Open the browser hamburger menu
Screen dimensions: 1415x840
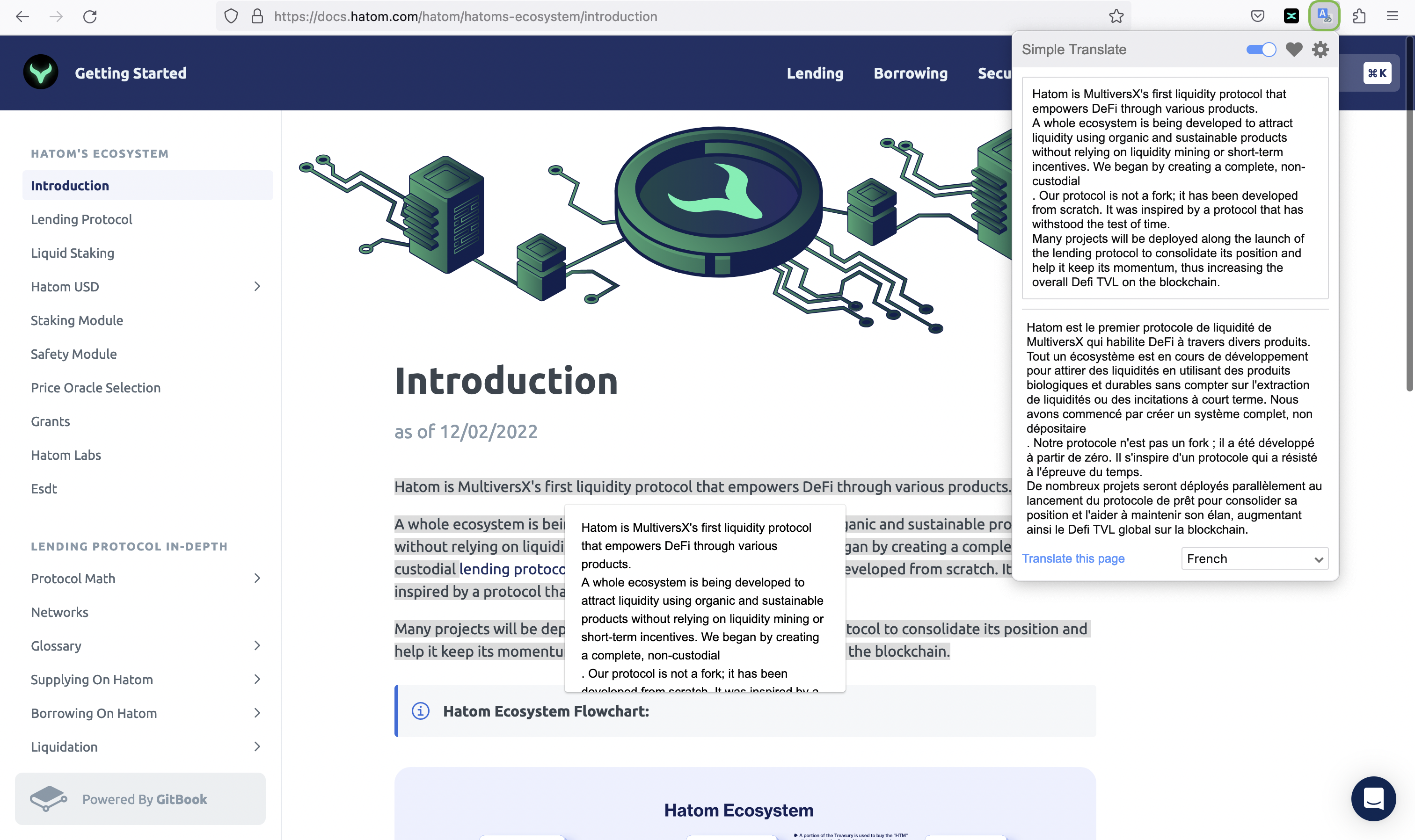1393,16
